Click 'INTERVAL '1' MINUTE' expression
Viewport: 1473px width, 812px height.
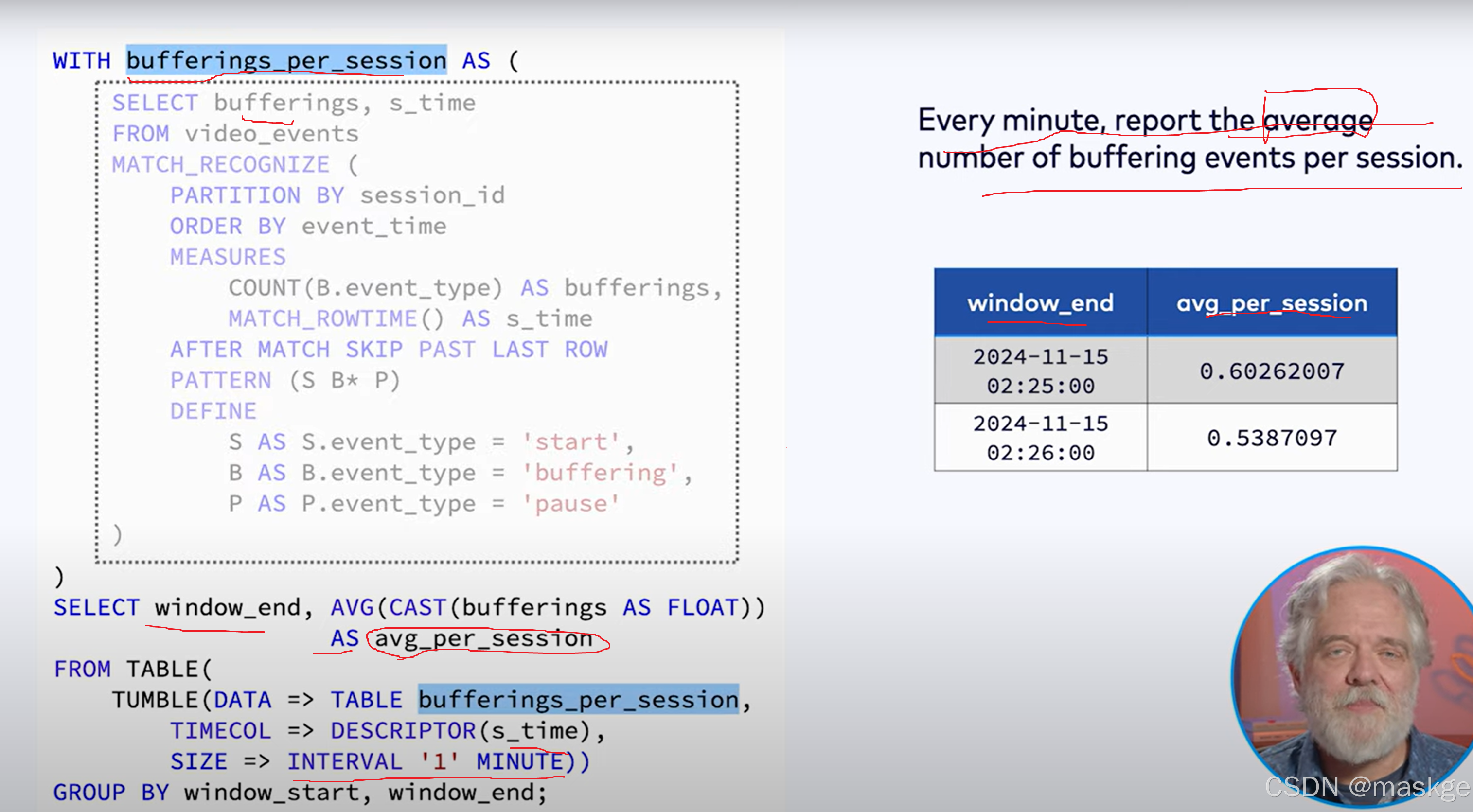tap(425, 761)
